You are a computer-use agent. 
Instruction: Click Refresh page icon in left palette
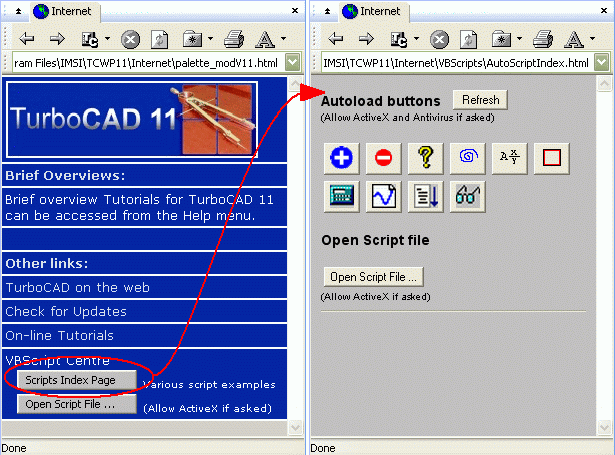(160, 39)
